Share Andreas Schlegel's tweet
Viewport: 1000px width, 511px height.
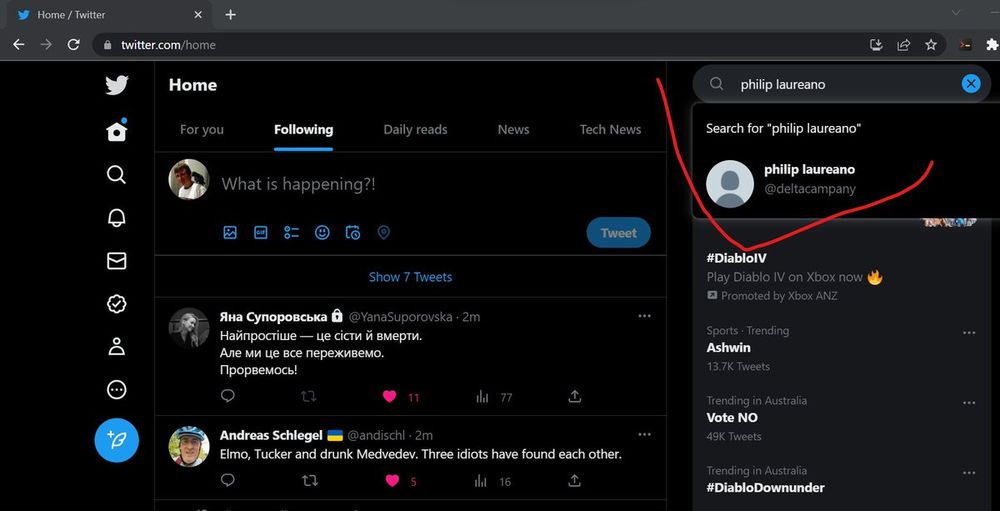point(575,480)
